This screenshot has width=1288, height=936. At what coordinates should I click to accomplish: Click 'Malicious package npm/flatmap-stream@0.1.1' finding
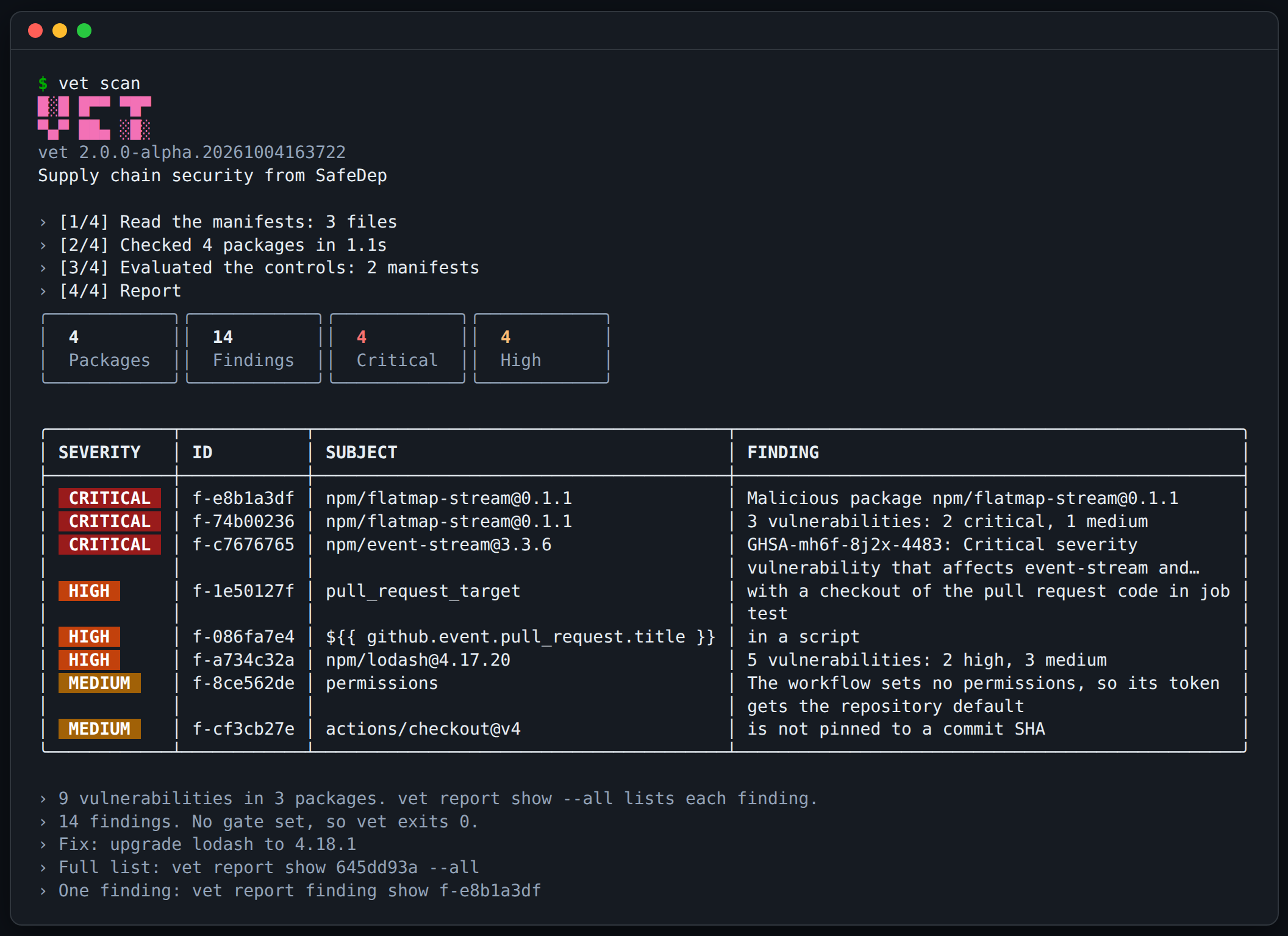click(x=963, y=498)
